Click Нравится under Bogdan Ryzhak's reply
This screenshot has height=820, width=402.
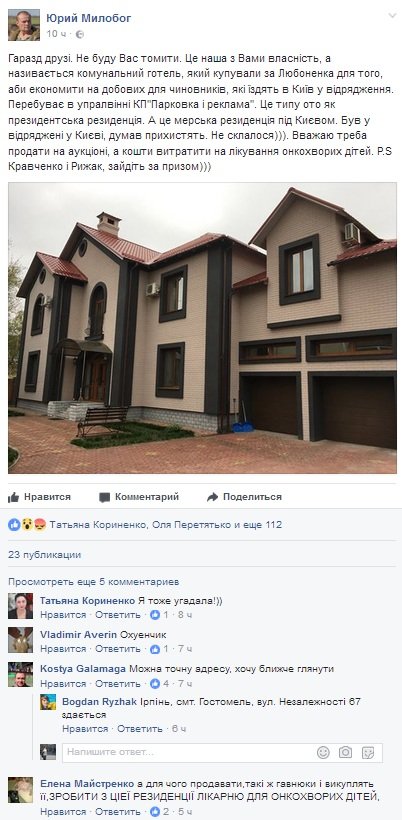point(85,728)
